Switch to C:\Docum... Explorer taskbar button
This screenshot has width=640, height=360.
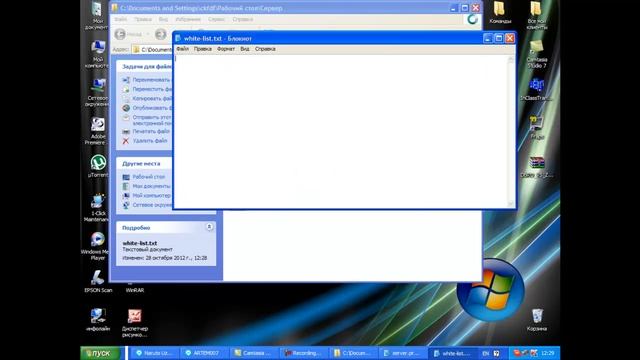click(x=352, y=353)
